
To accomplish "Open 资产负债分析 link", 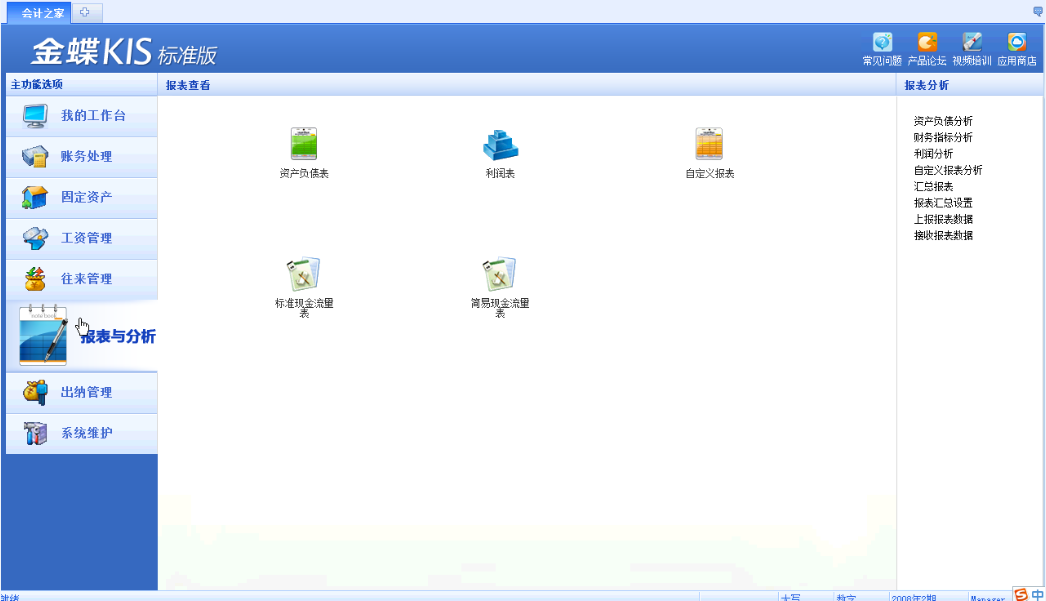I will [943, 121].
